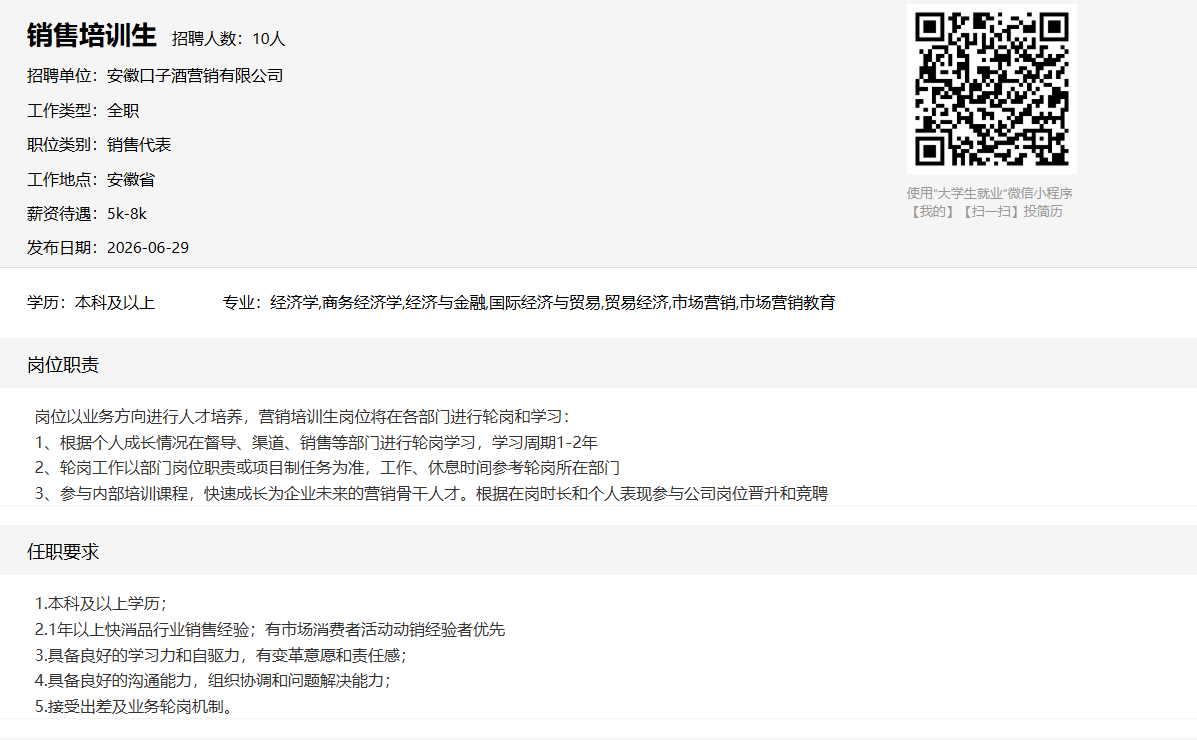
Task: Click the 岗位职责 section heading
Action: point(63,365)
